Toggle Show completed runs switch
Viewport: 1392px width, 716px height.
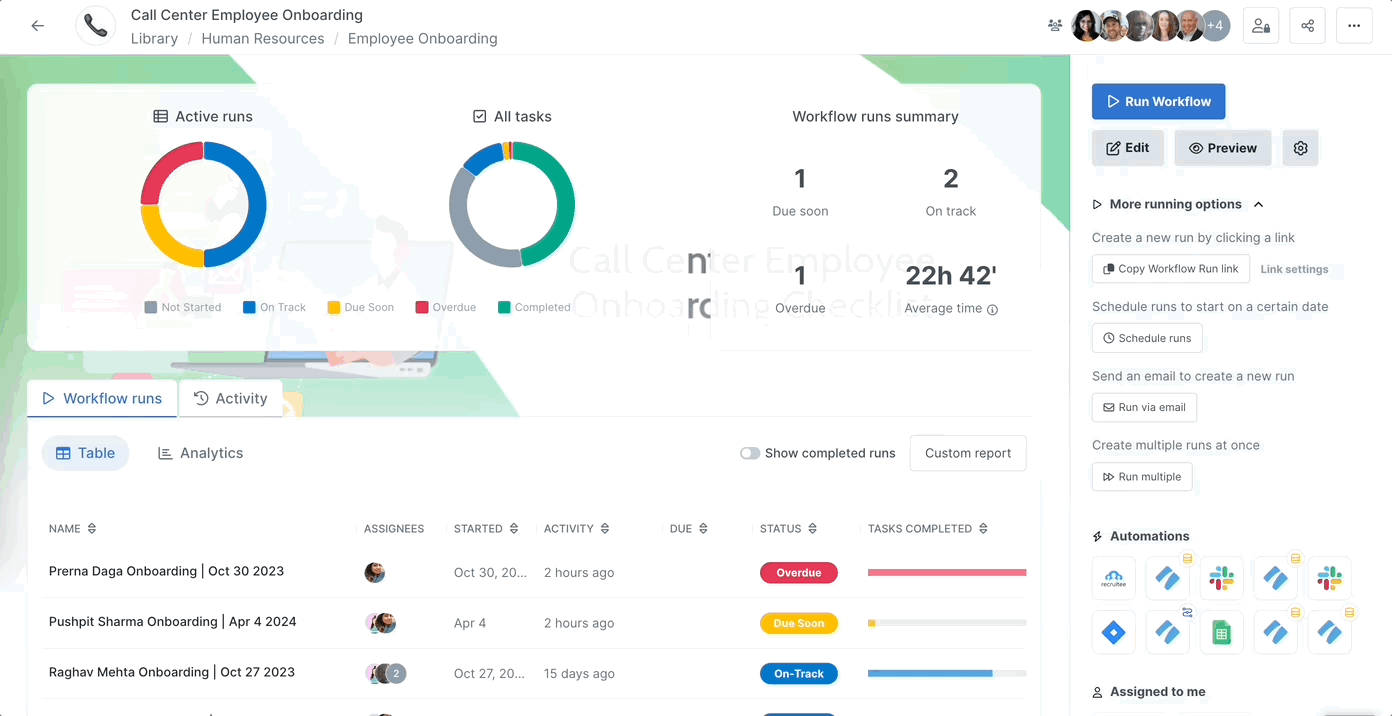(750, 453)
